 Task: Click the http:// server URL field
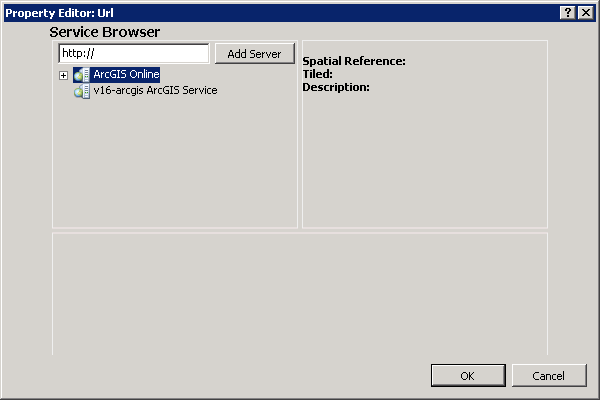point(134,53)
